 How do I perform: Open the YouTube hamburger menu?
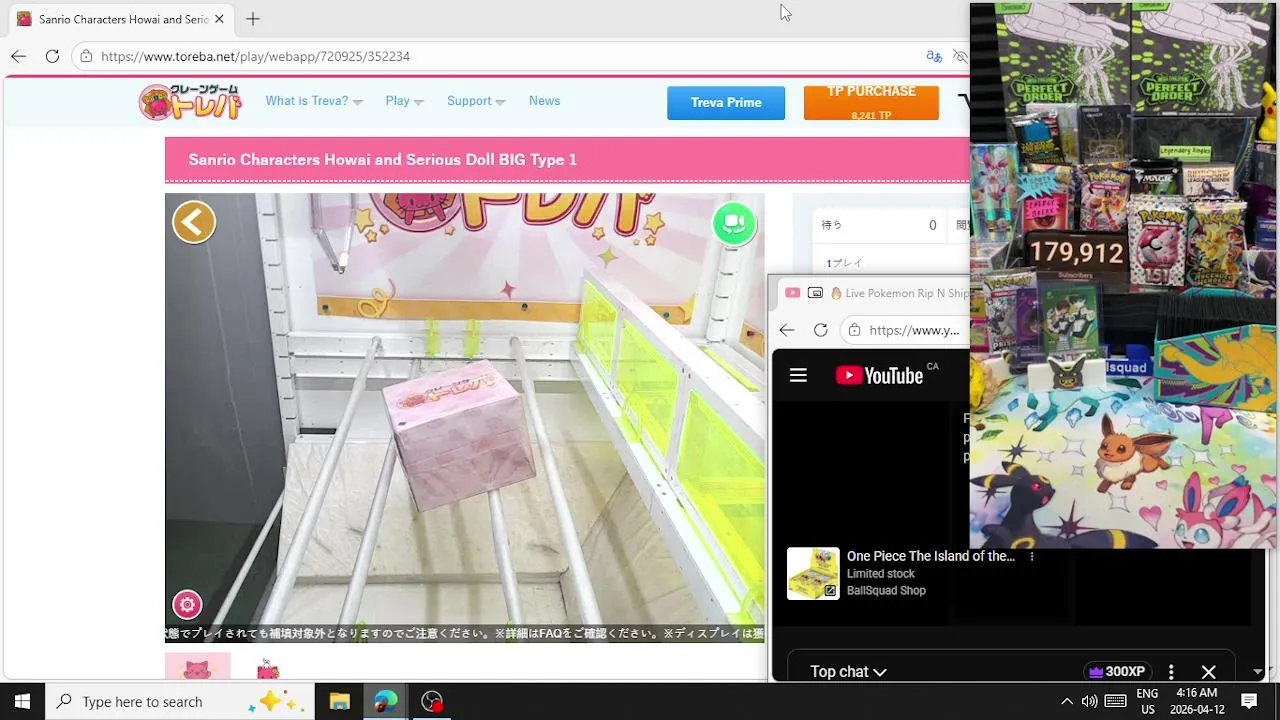coord(798,375)
